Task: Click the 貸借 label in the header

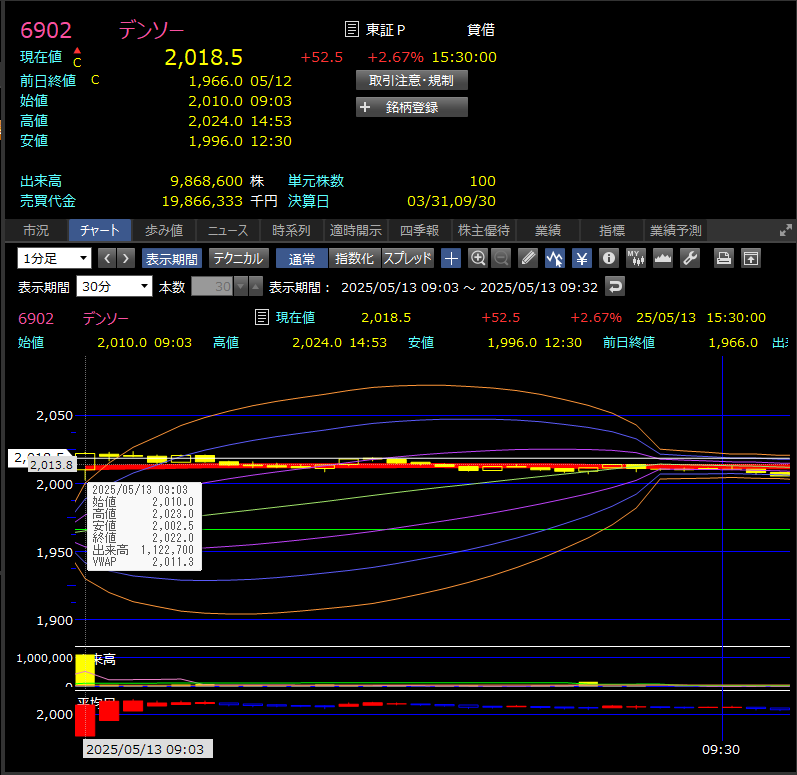Action: point(481,29)
